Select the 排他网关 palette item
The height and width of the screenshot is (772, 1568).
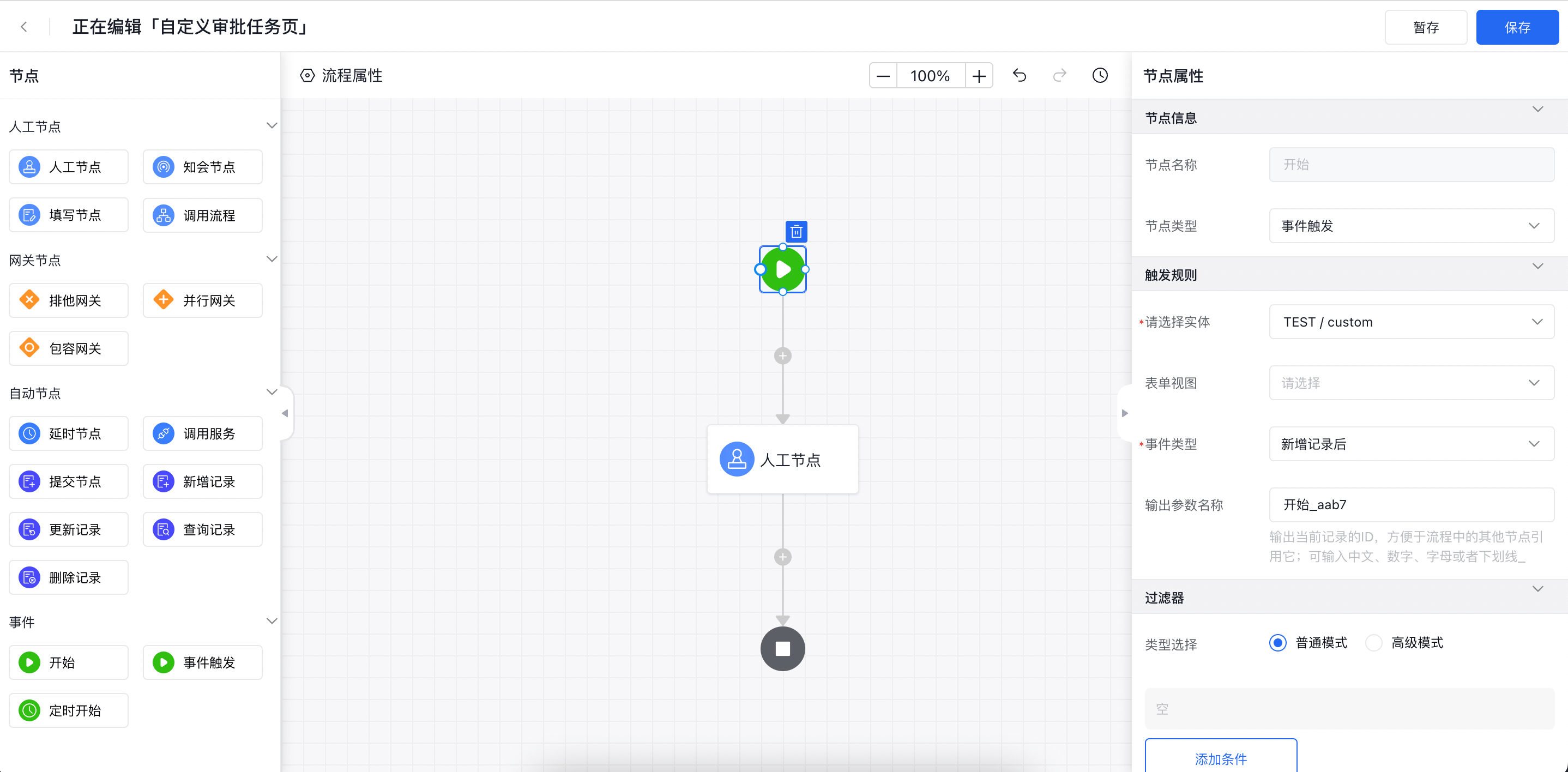(69, 300)
